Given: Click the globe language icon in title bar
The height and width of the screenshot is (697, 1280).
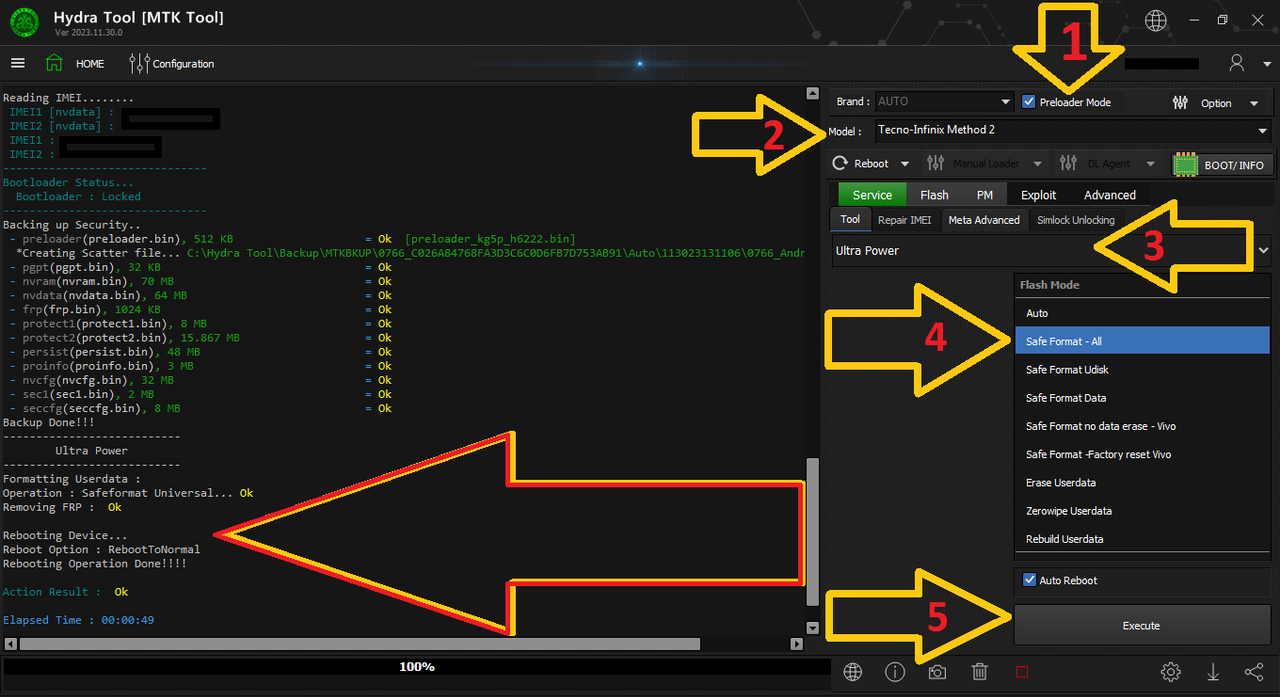Looking at the screenshot, I should 1156,20.
